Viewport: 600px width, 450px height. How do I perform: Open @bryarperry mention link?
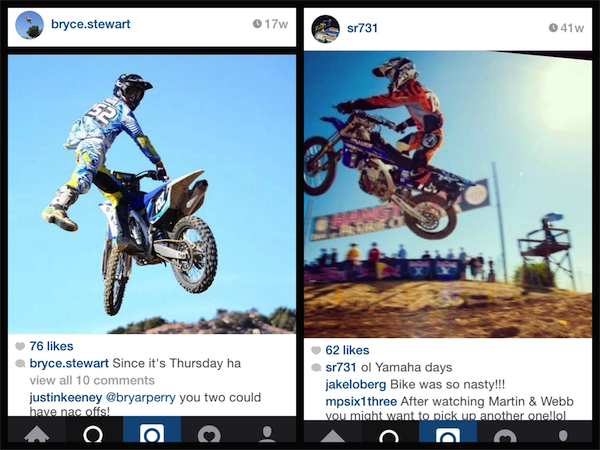[x=140, y=398]
